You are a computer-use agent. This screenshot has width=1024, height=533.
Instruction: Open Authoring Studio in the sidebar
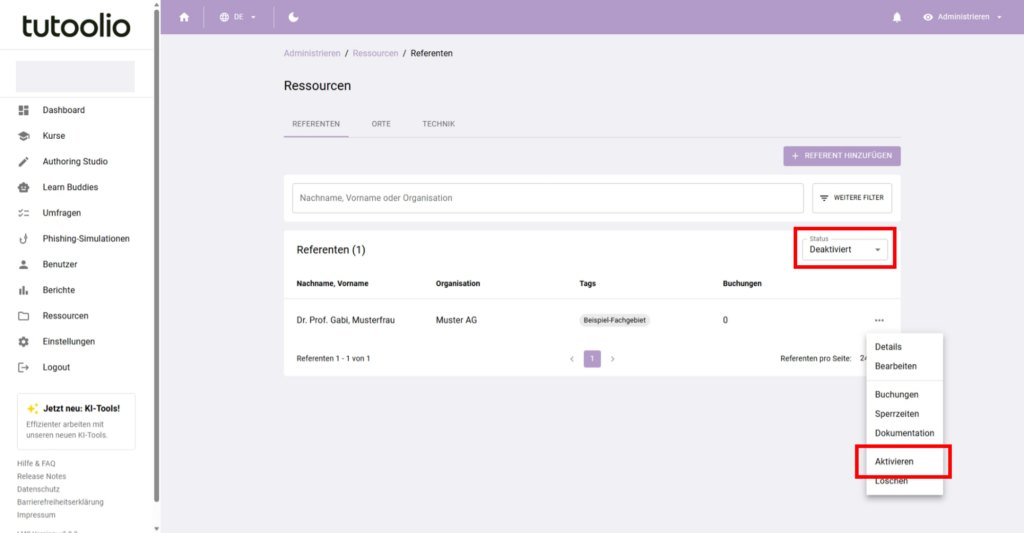click(x=76, y=161)
